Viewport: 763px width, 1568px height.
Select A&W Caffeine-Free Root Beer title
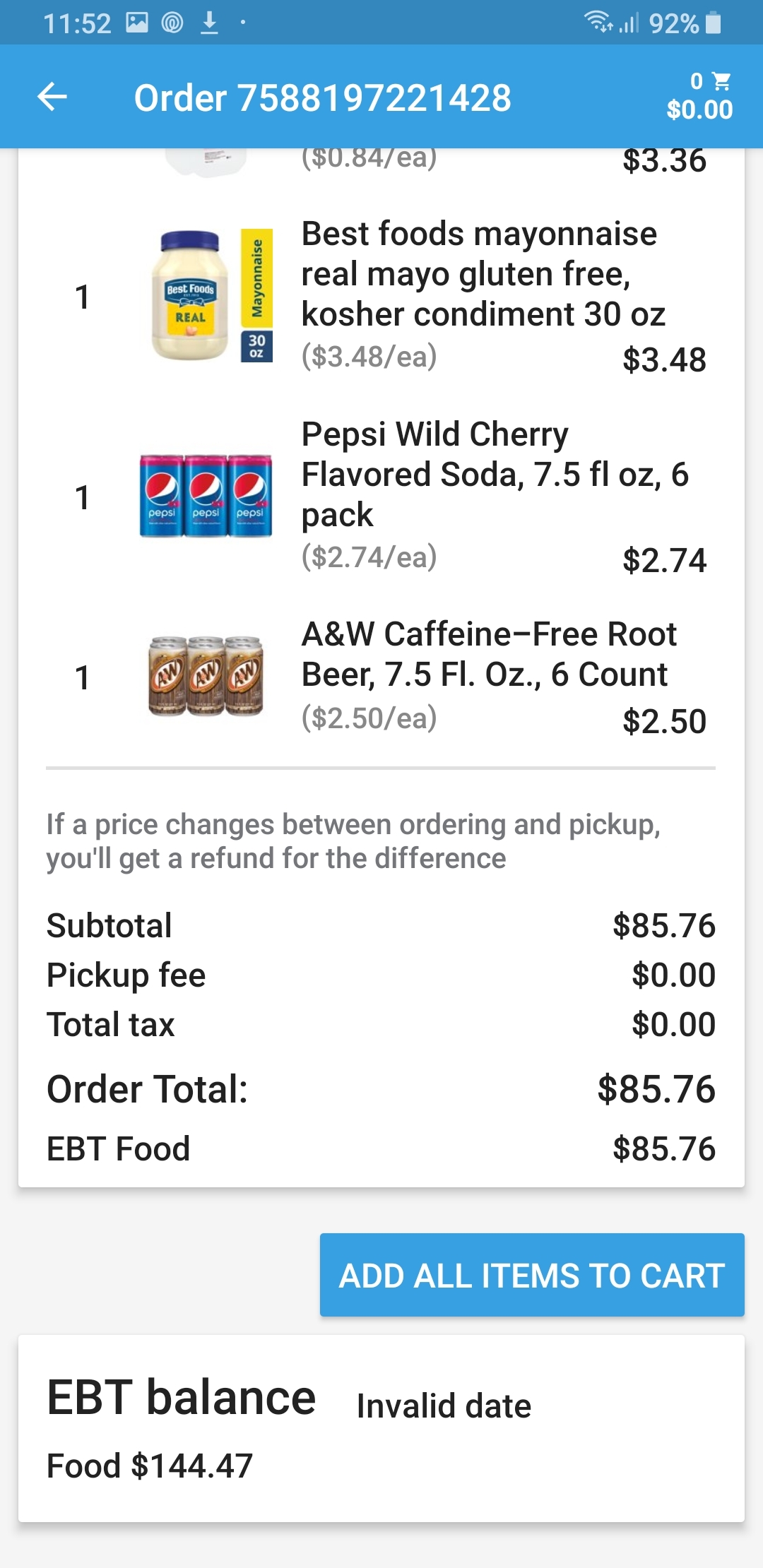tap(489, 654)
